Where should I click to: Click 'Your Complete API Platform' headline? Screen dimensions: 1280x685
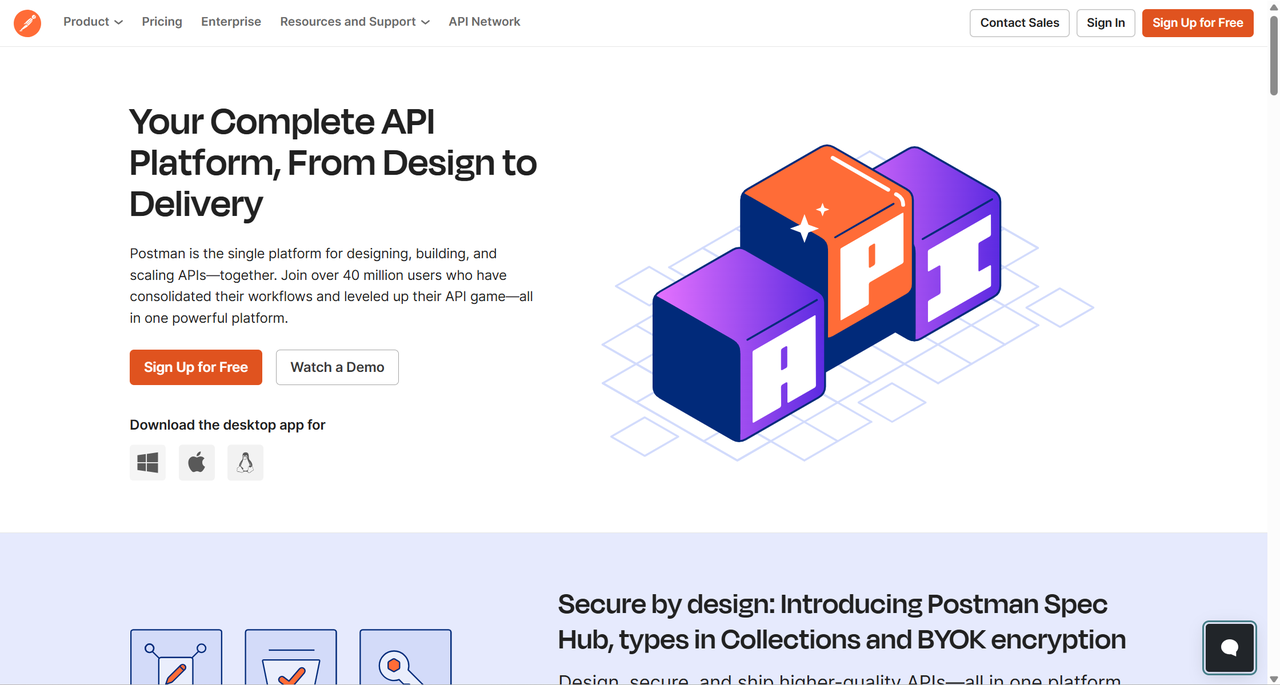pyautogui.click(x=333, y=162)
